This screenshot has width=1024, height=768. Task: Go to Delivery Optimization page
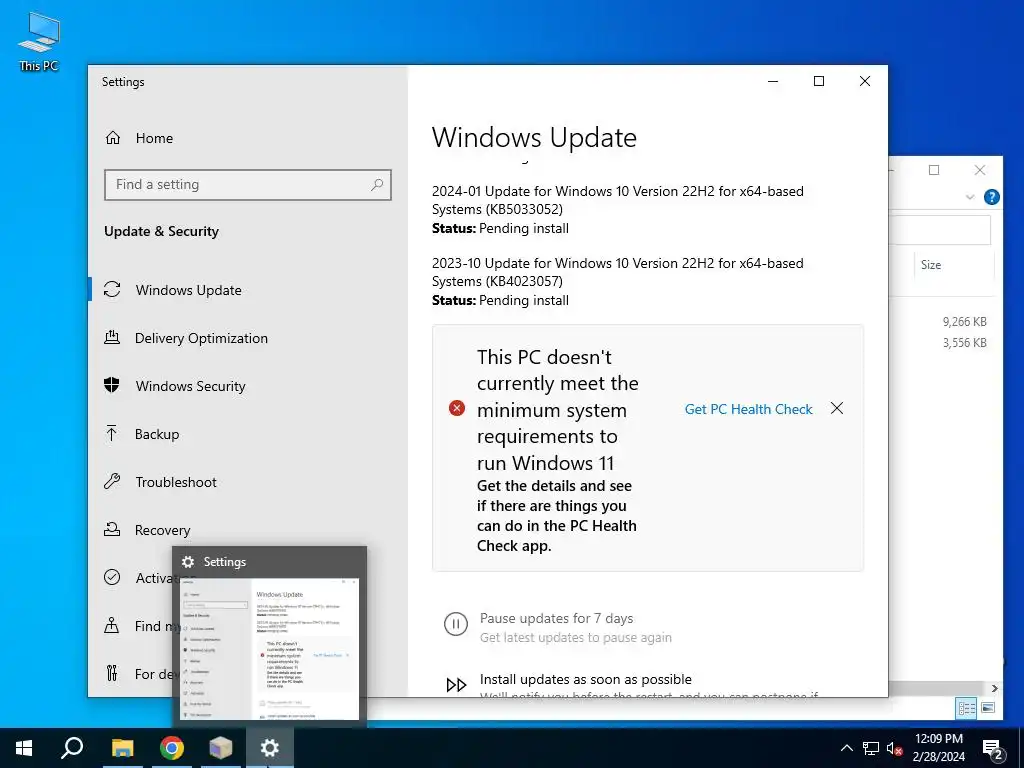click(201, 338)
